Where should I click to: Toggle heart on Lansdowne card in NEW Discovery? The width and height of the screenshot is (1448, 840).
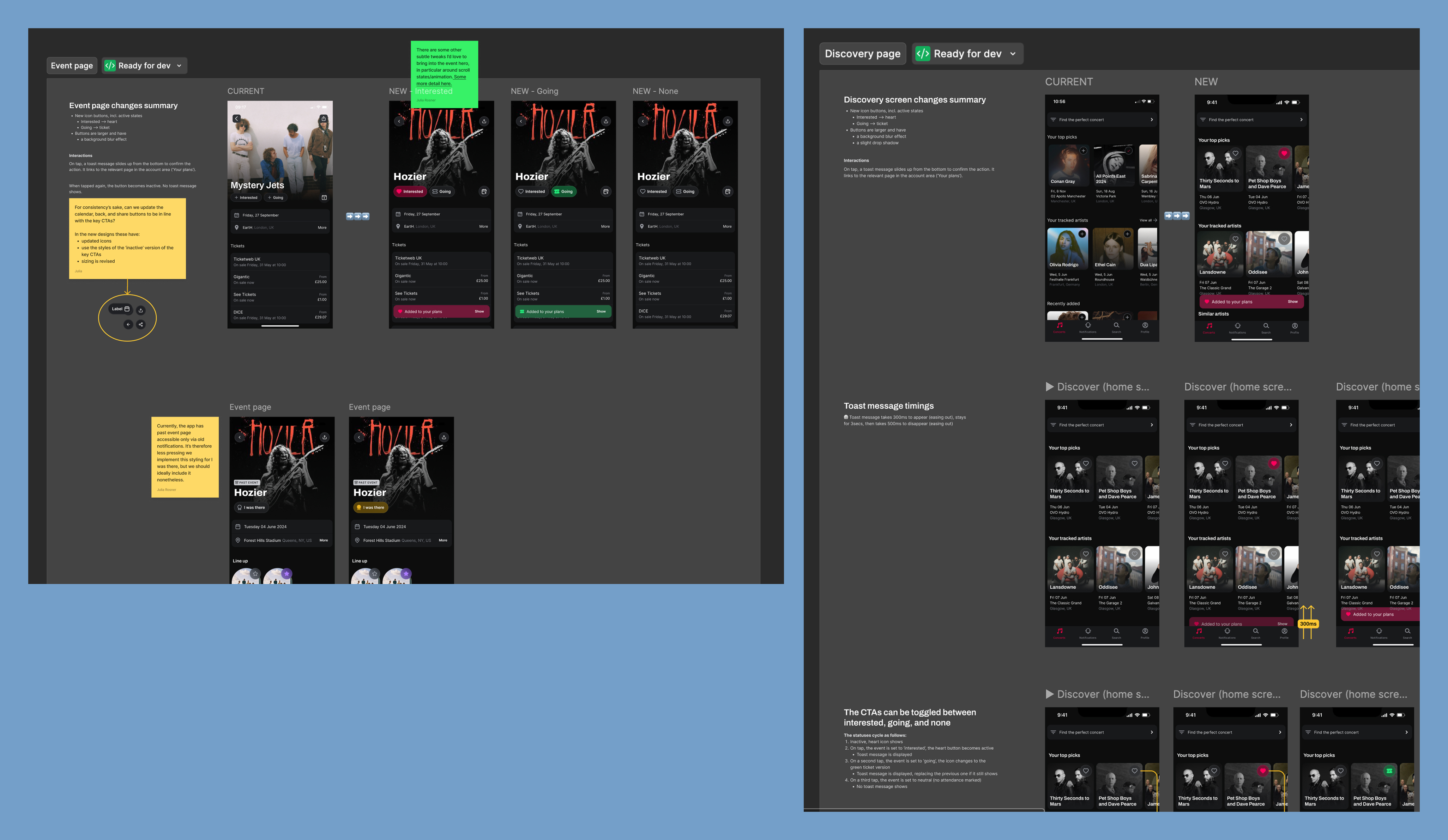(x=1235, y=239)
